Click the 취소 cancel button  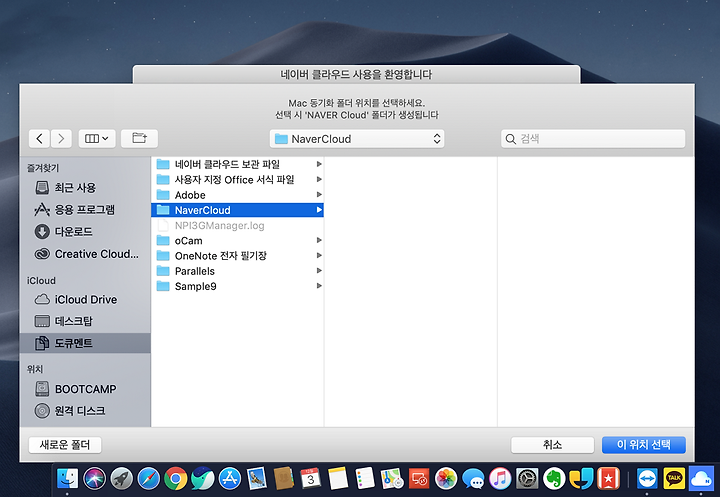552,445
